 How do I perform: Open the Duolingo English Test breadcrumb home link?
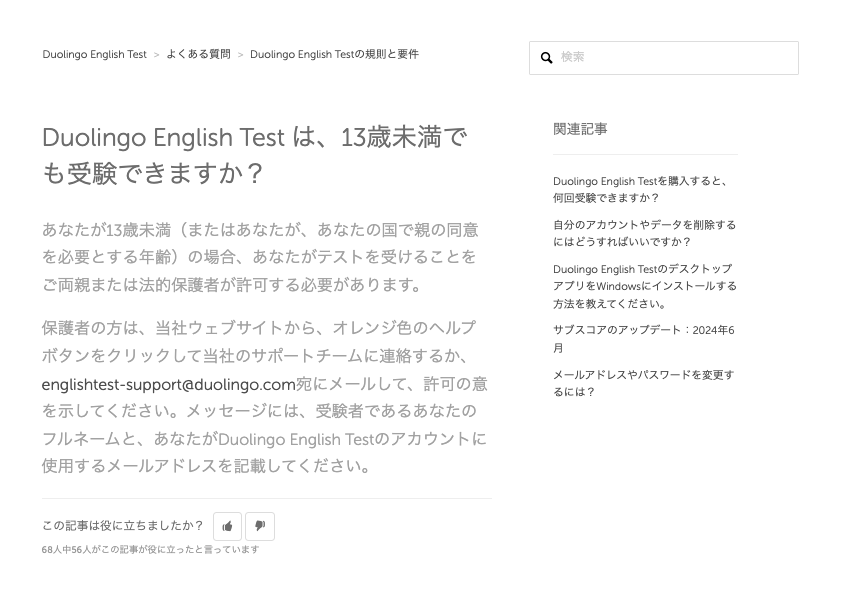(x=94, y=55)
